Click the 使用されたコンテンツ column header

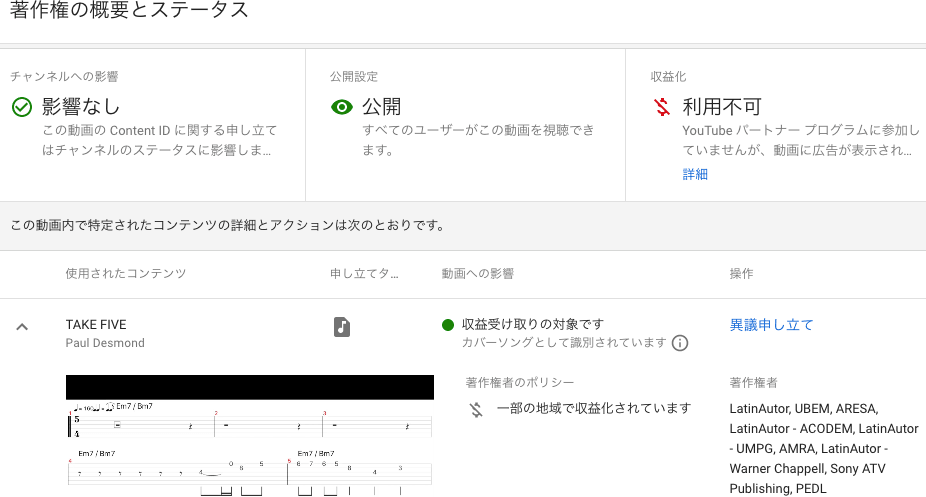click(126, 273)
